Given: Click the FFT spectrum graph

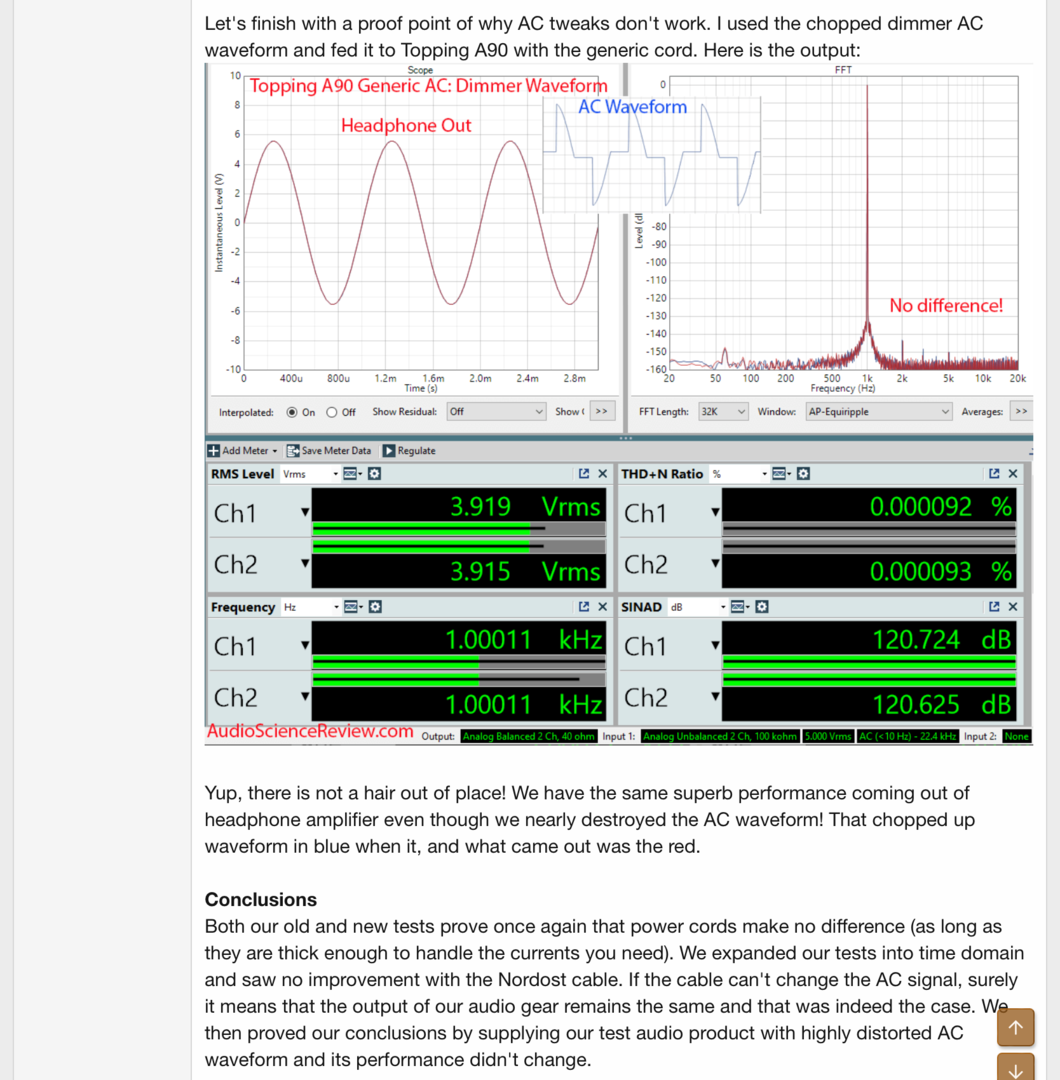Looking at the screenshot, I should tap(843, 223).
